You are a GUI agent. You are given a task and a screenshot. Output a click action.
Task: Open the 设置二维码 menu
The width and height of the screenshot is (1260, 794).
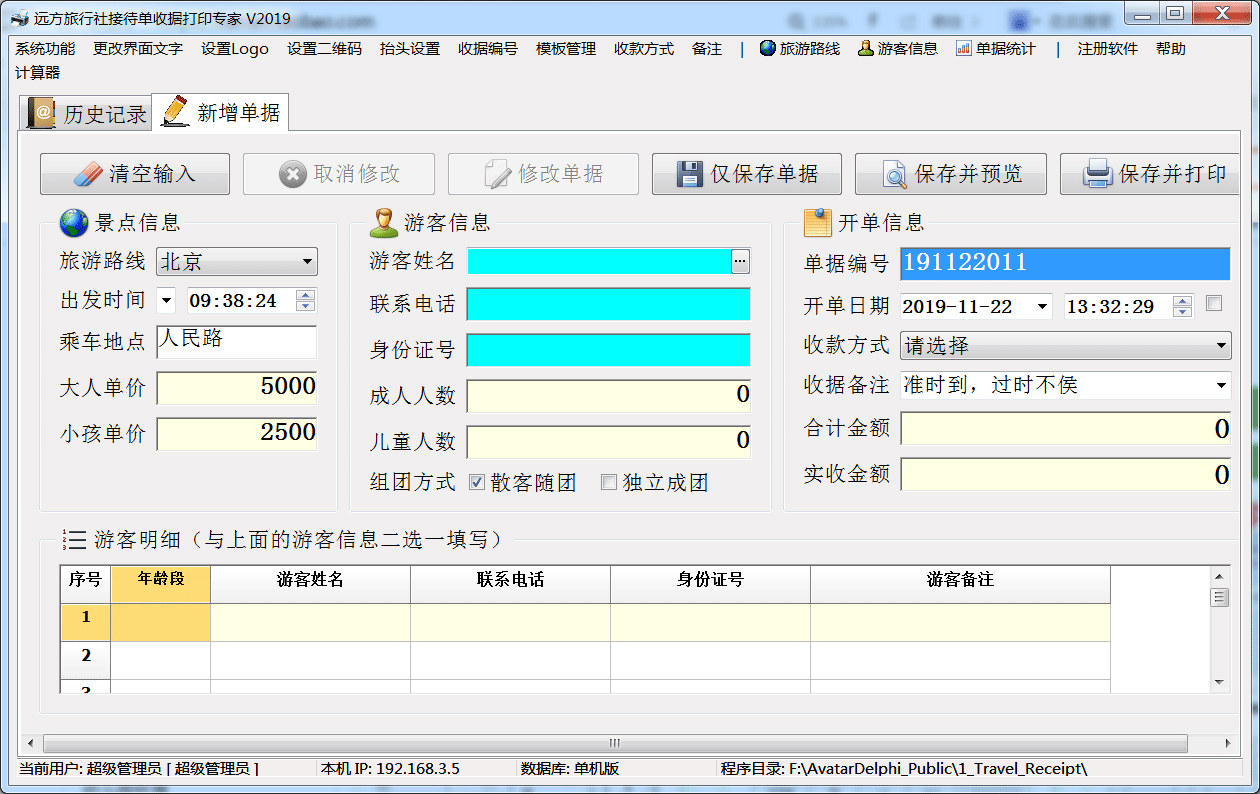tap(324, 48)
